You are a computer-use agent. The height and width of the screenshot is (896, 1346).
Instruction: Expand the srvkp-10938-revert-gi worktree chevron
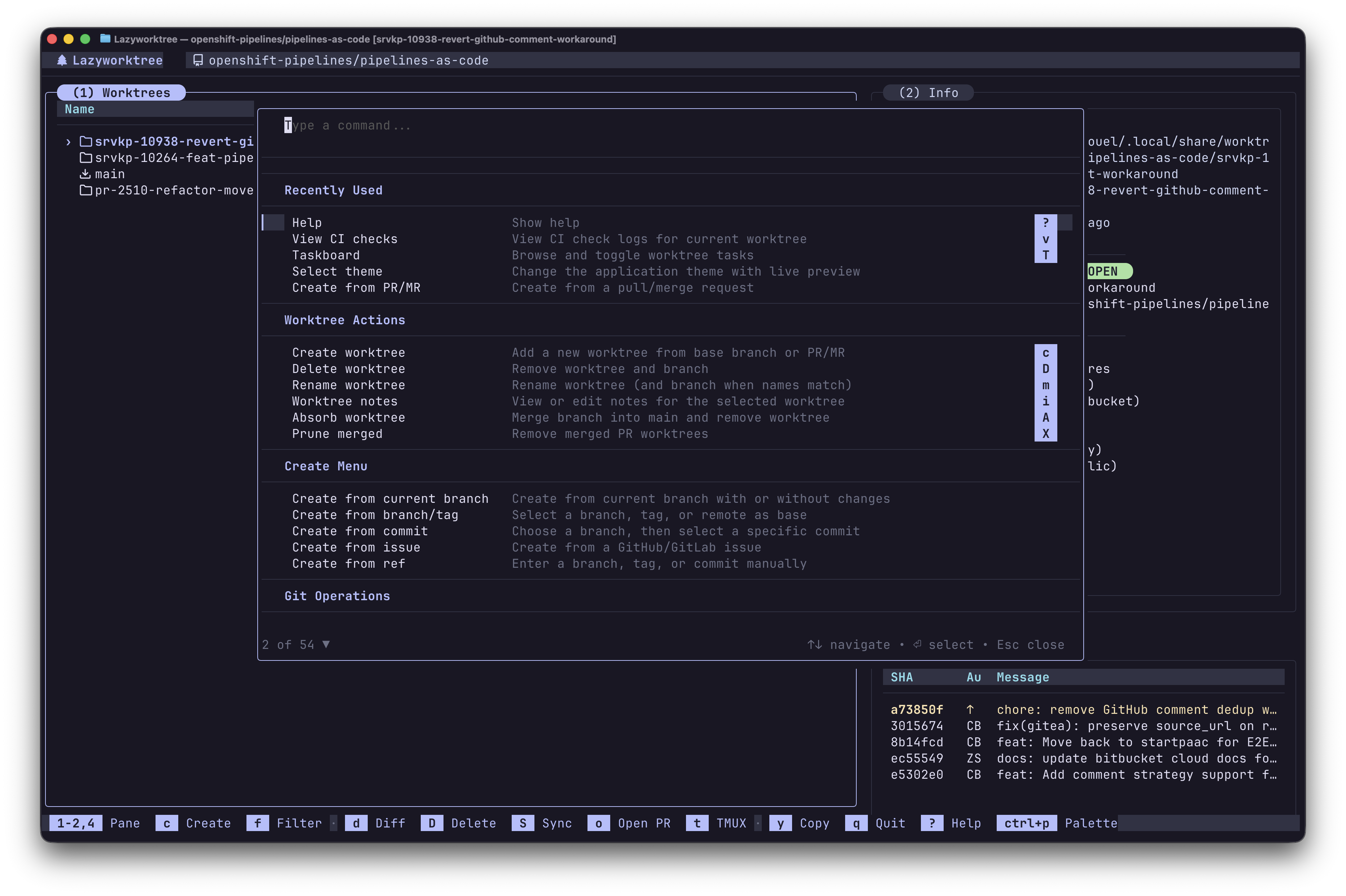coord(69,142)
